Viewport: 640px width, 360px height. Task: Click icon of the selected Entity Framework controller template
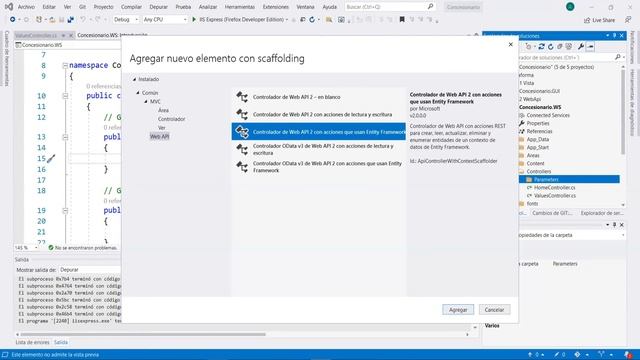click(242, 132)
